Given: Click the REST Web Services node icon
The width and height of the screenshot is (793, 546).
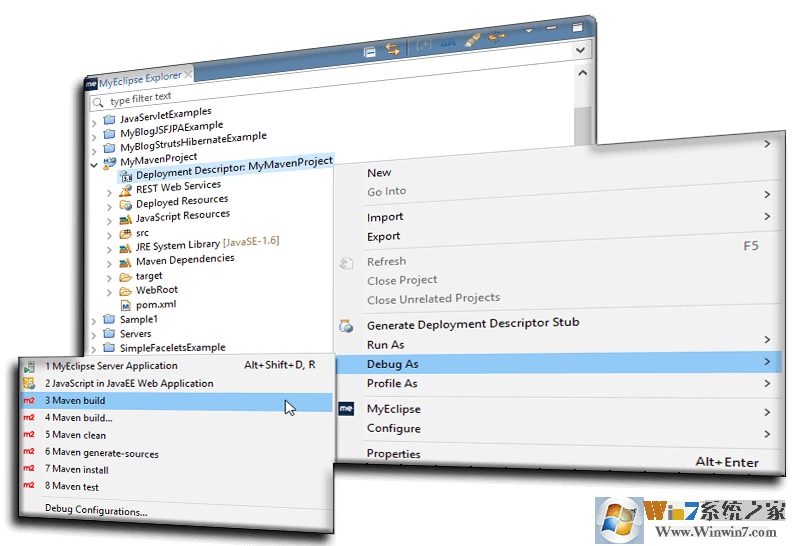Looking at the screenshot, I should point(125,189).
